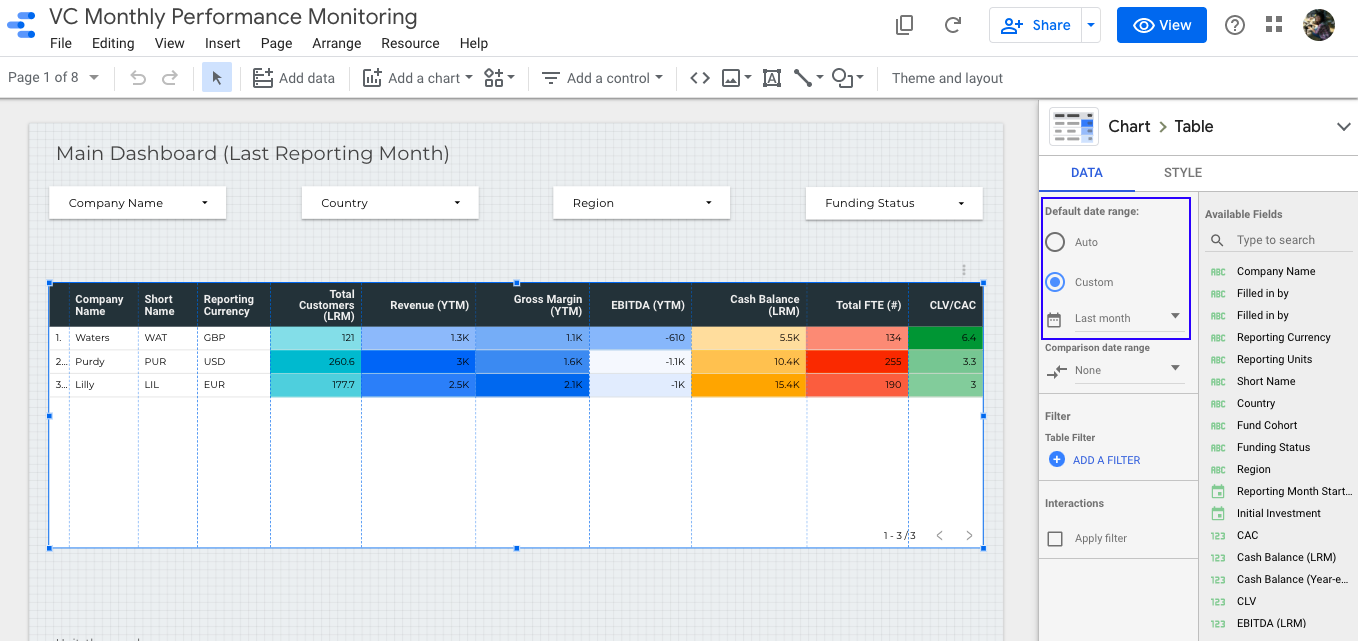
Task: Click the available fields search box
Action: pyautogui.click(x=1290, y=240)
